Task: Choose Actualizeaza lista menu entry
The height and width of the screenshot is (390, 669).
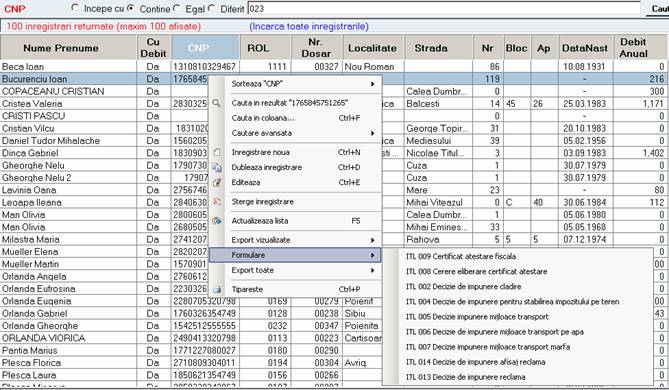Action: pyautogui.click(x=295, y=221)
